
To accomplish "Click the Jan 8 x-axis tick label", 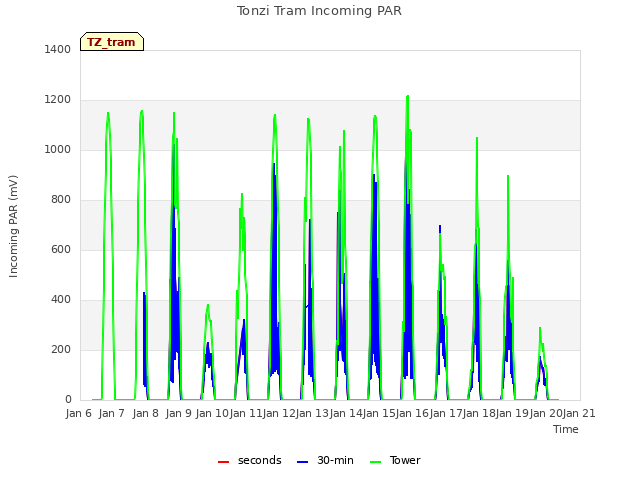I will point(146,413).
